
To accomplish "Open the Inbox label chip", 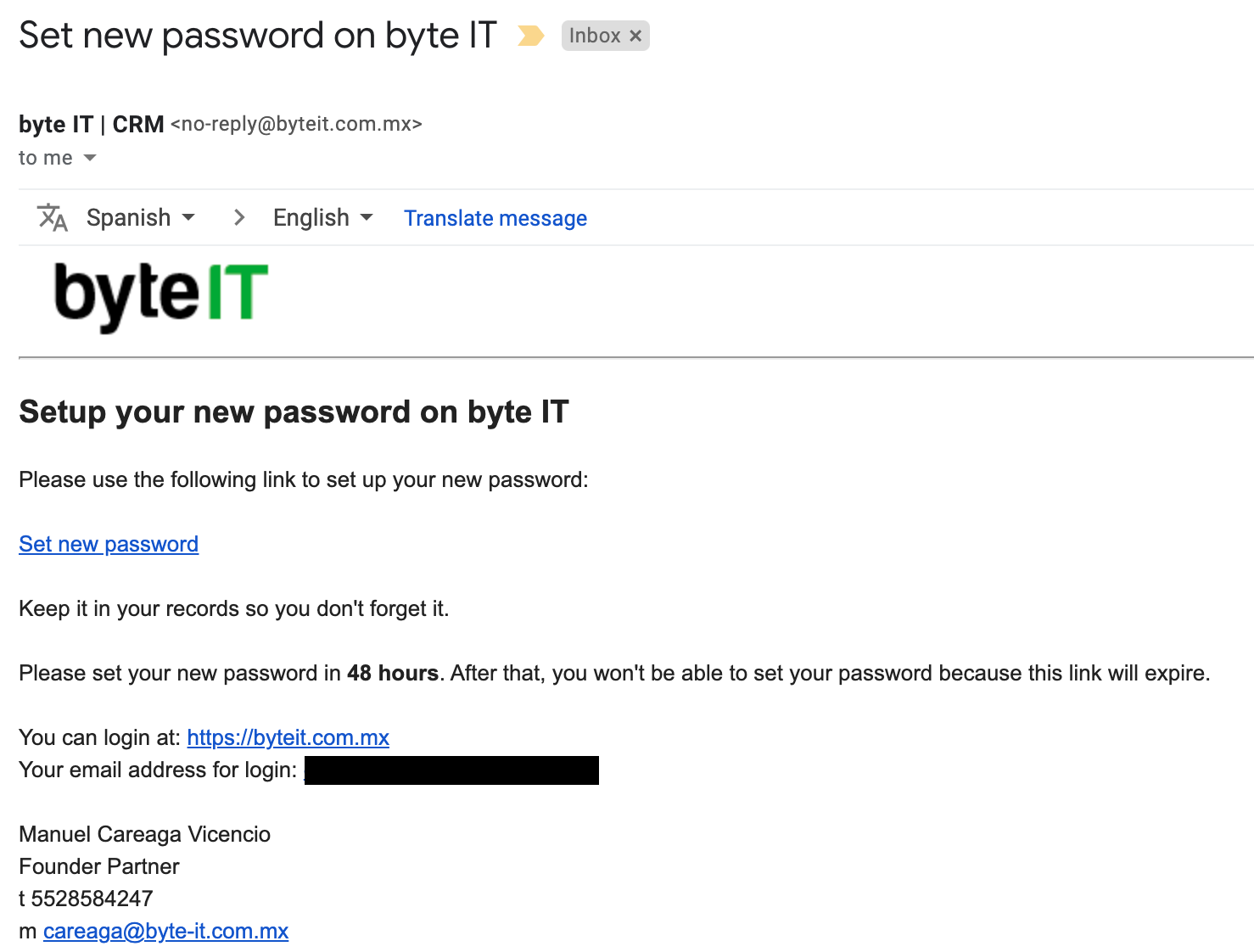I will [595, 36].
